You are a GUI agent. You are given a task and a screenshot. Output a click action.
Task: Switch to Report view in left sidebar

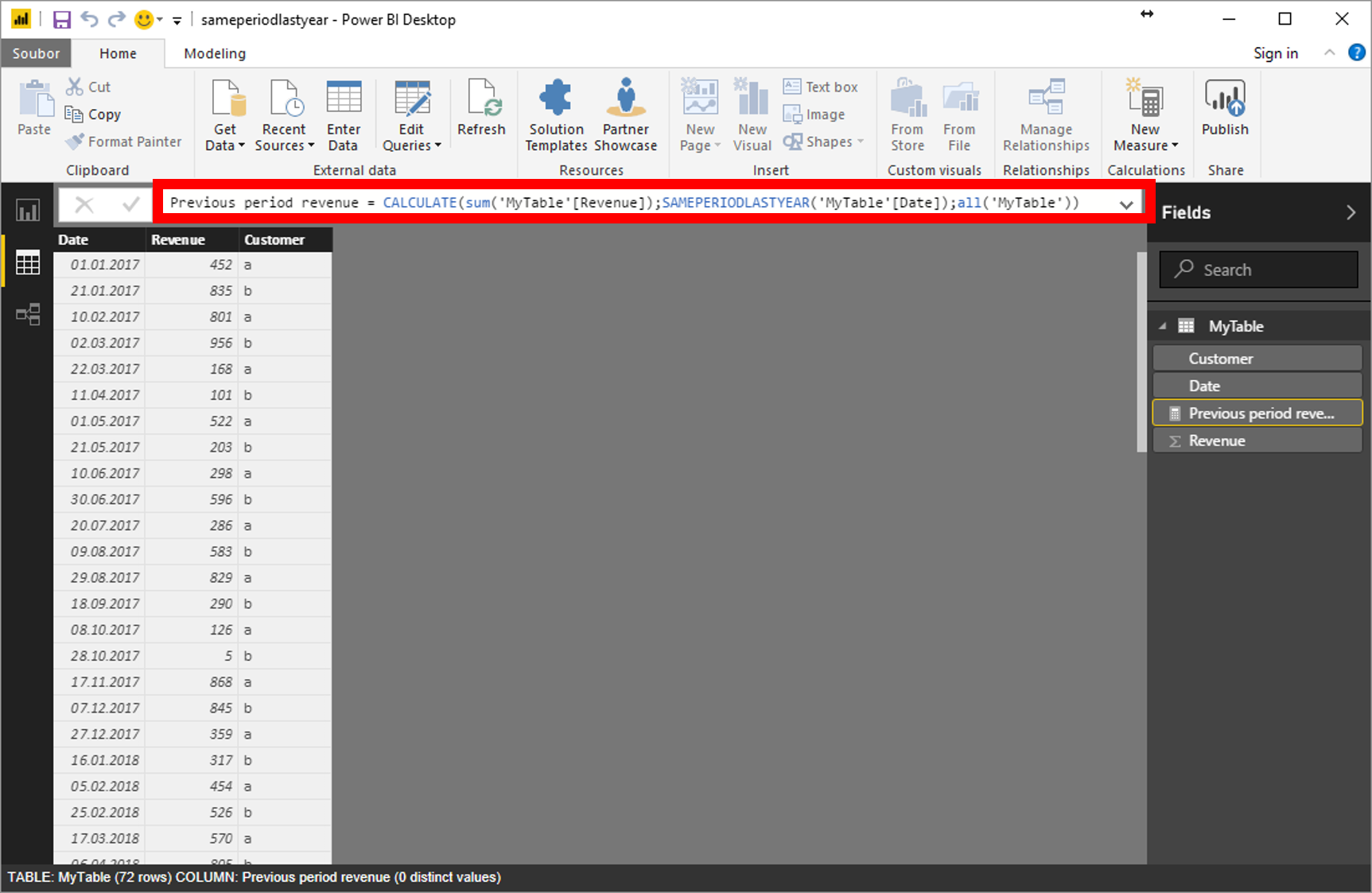tap(28, 211)
